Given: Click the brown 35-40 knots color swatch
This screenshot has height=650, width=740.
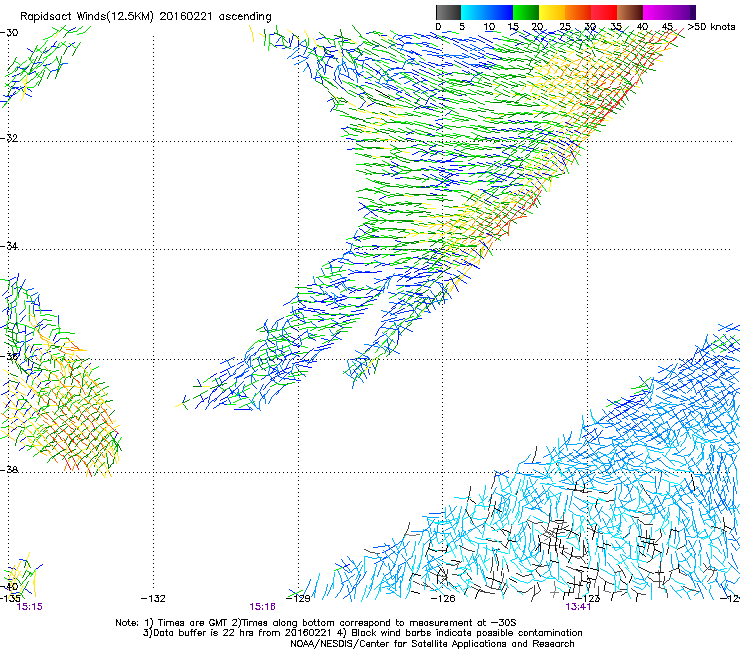Looking at the screenshot, I should [630, 12].
